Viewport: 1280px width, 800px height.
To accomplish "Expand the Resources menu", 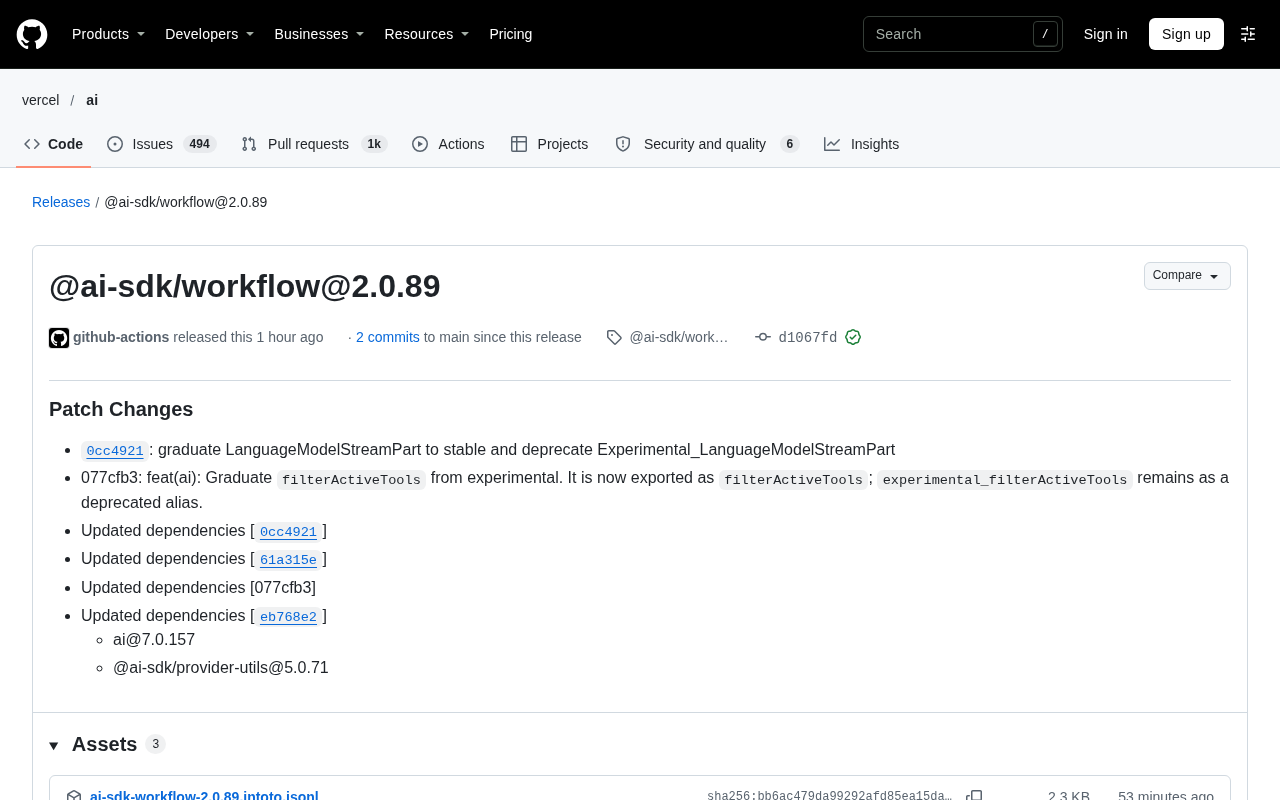I will click(x=427, y=34).
